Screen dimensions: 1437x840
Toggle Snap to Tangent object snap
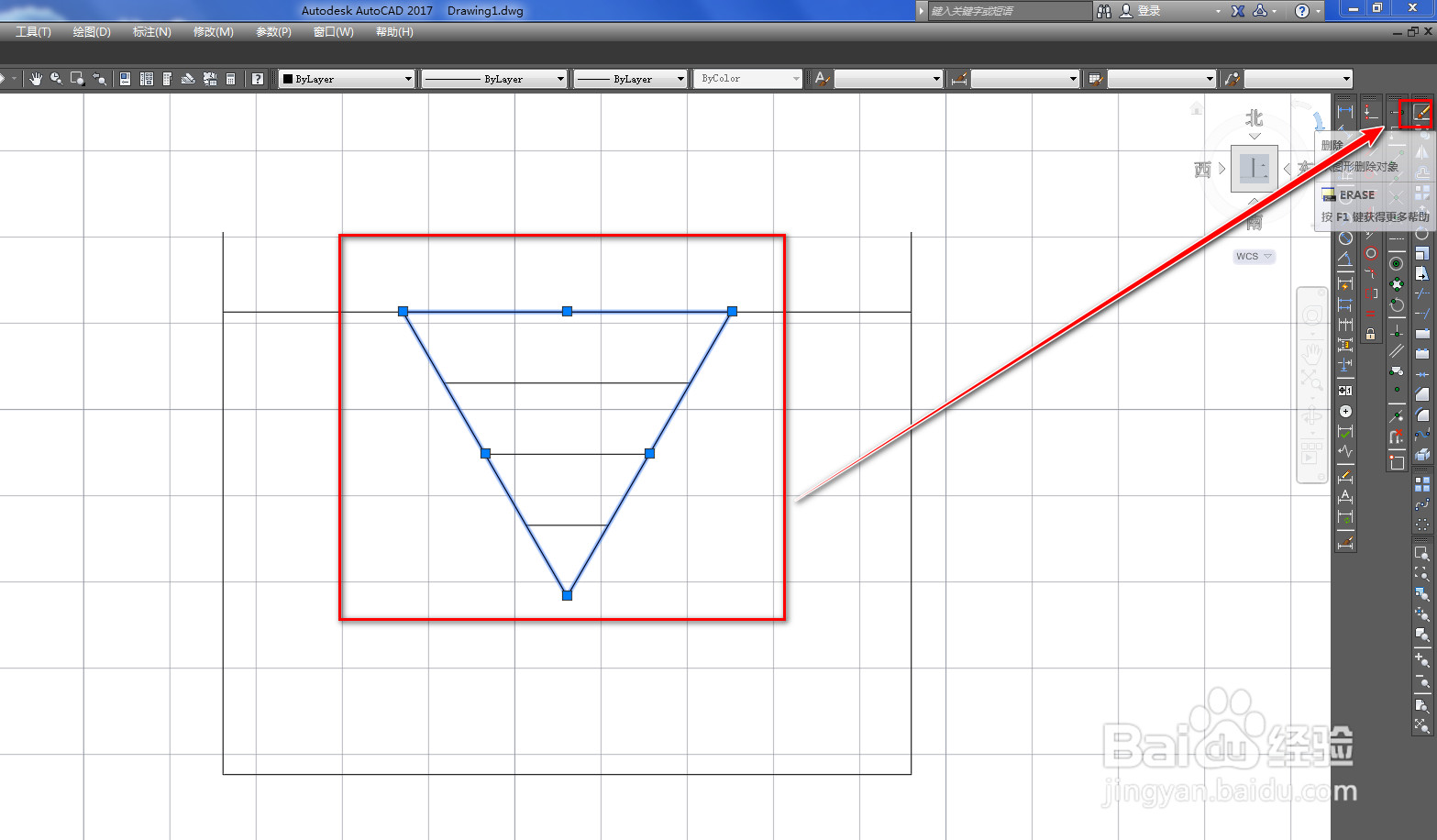(x=1397, y=305)
